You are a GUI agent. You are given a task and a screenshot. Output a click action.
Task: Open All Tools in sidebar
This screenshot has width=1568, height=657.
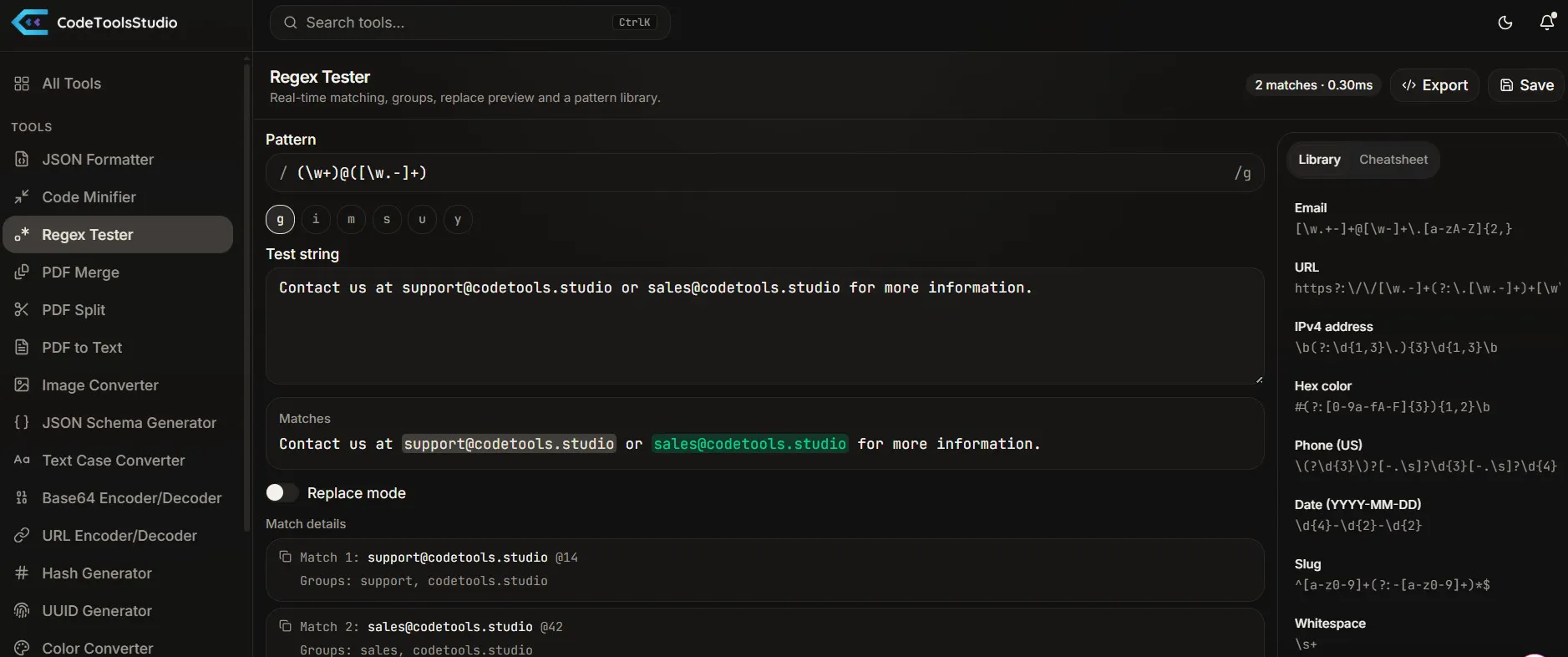coord(118,84)
